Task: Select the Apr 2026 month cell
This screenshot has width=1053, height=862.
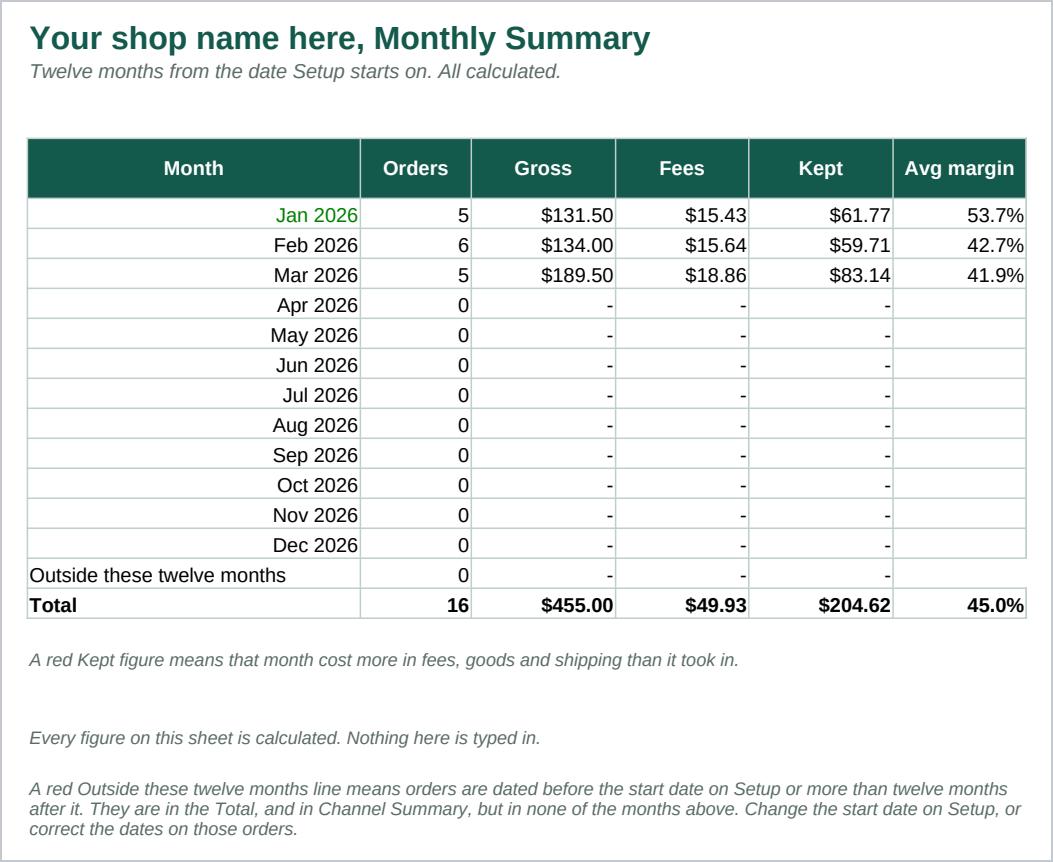Action: (194, 305)
